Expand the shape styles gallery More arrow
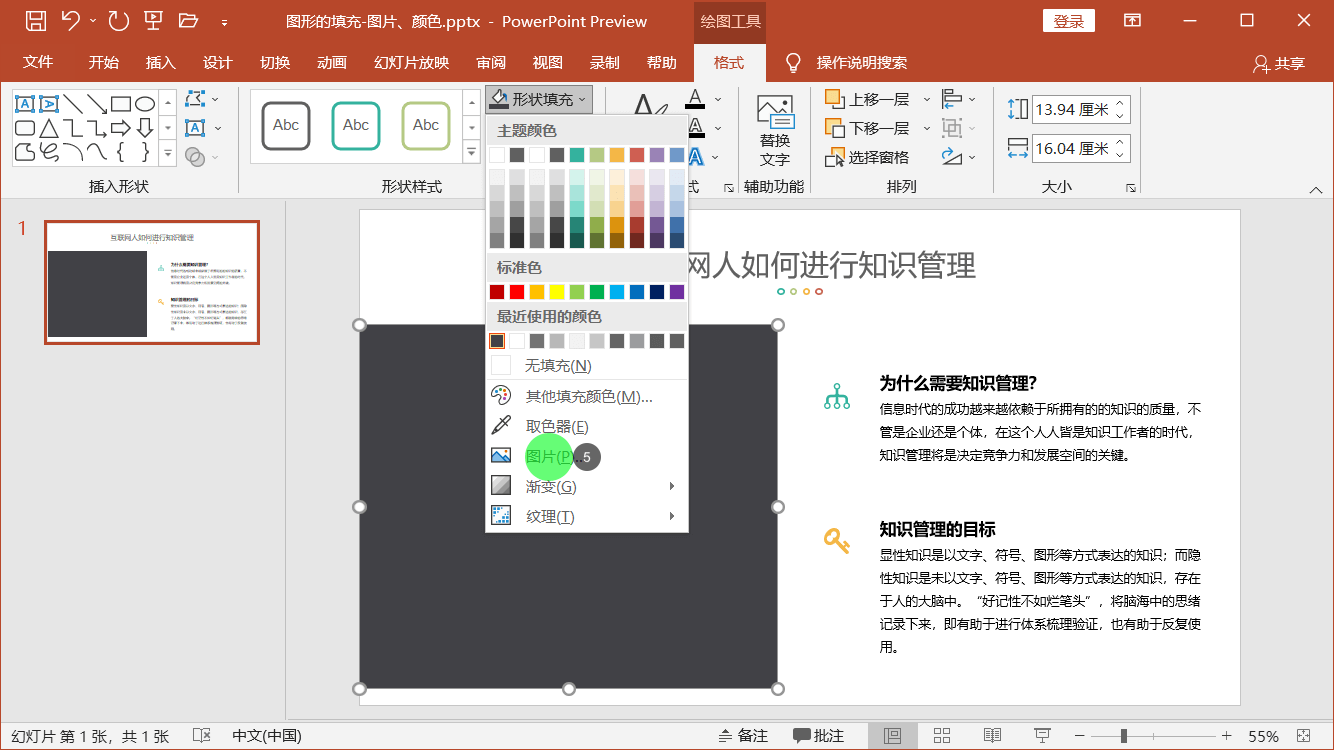Image resolution: width=1334 pixels, height=750 pixels. click(x=471, y=152)
